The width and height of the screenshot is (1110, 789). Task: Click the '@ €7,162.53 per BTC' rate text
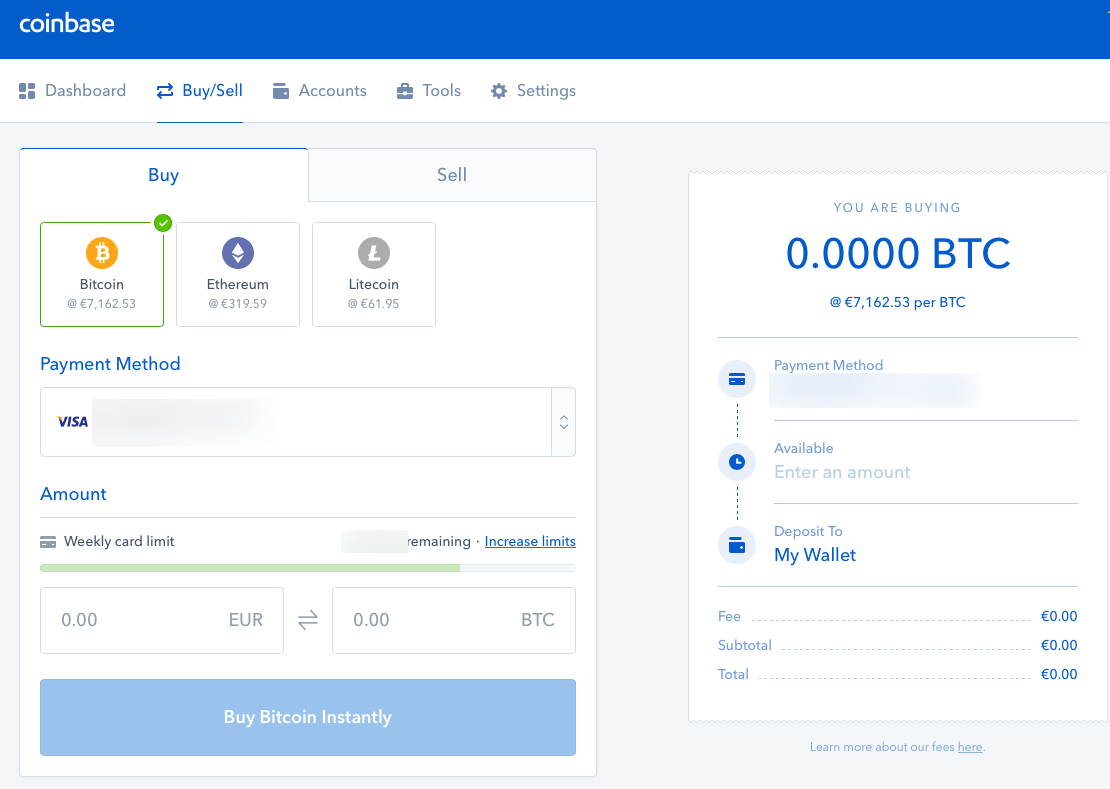click(898, 302)
